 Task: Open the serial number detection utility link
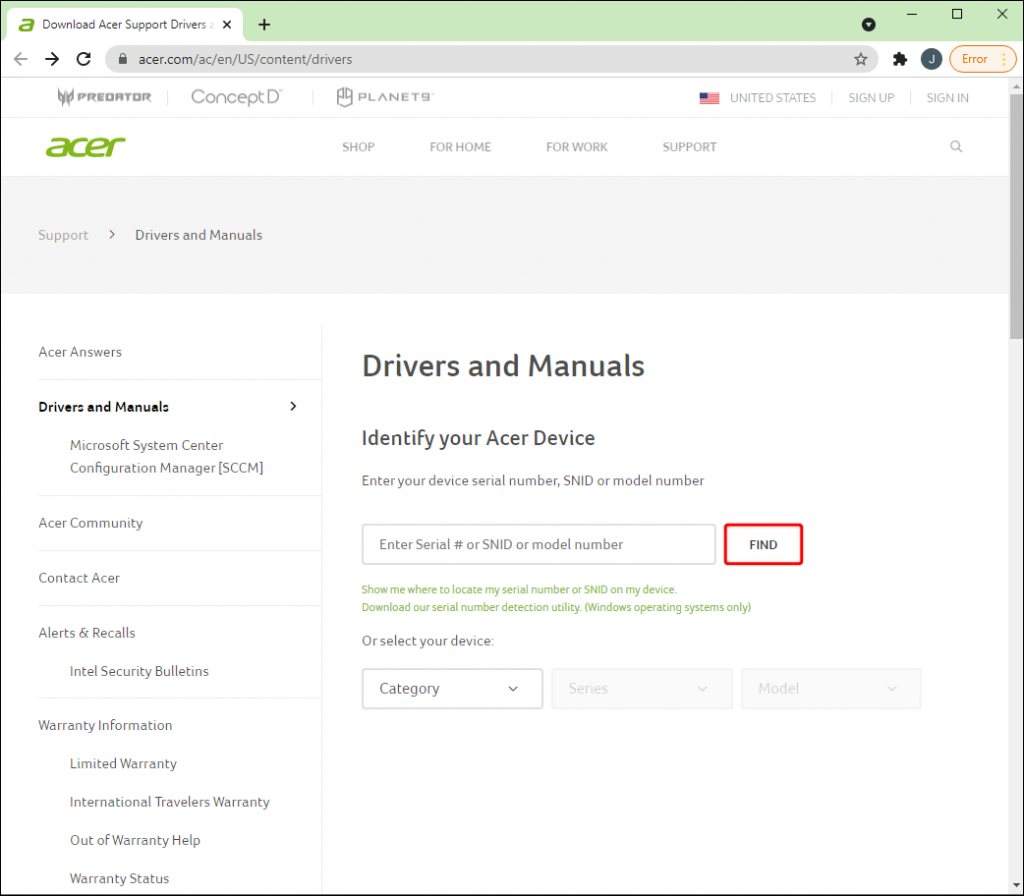[x=556, y=607]
